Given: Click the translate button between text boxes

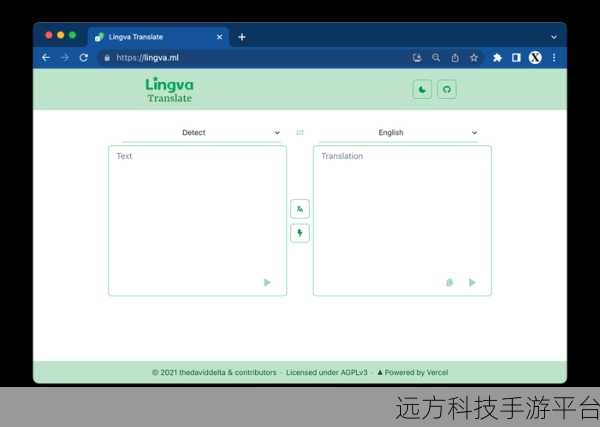Looking at the screenshot, I should [300, 209].
